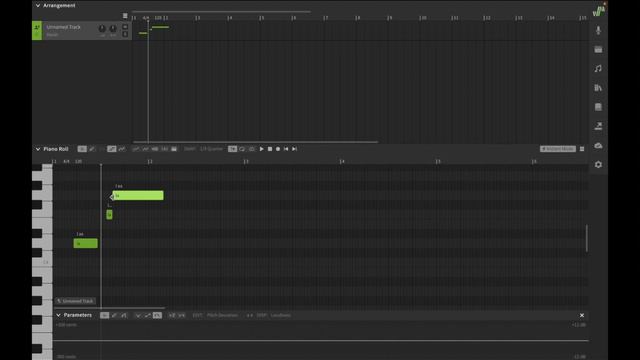
Task: Select the pencil tool in Piano Roll
Action: pyautogui.click(x=92, y=149)
